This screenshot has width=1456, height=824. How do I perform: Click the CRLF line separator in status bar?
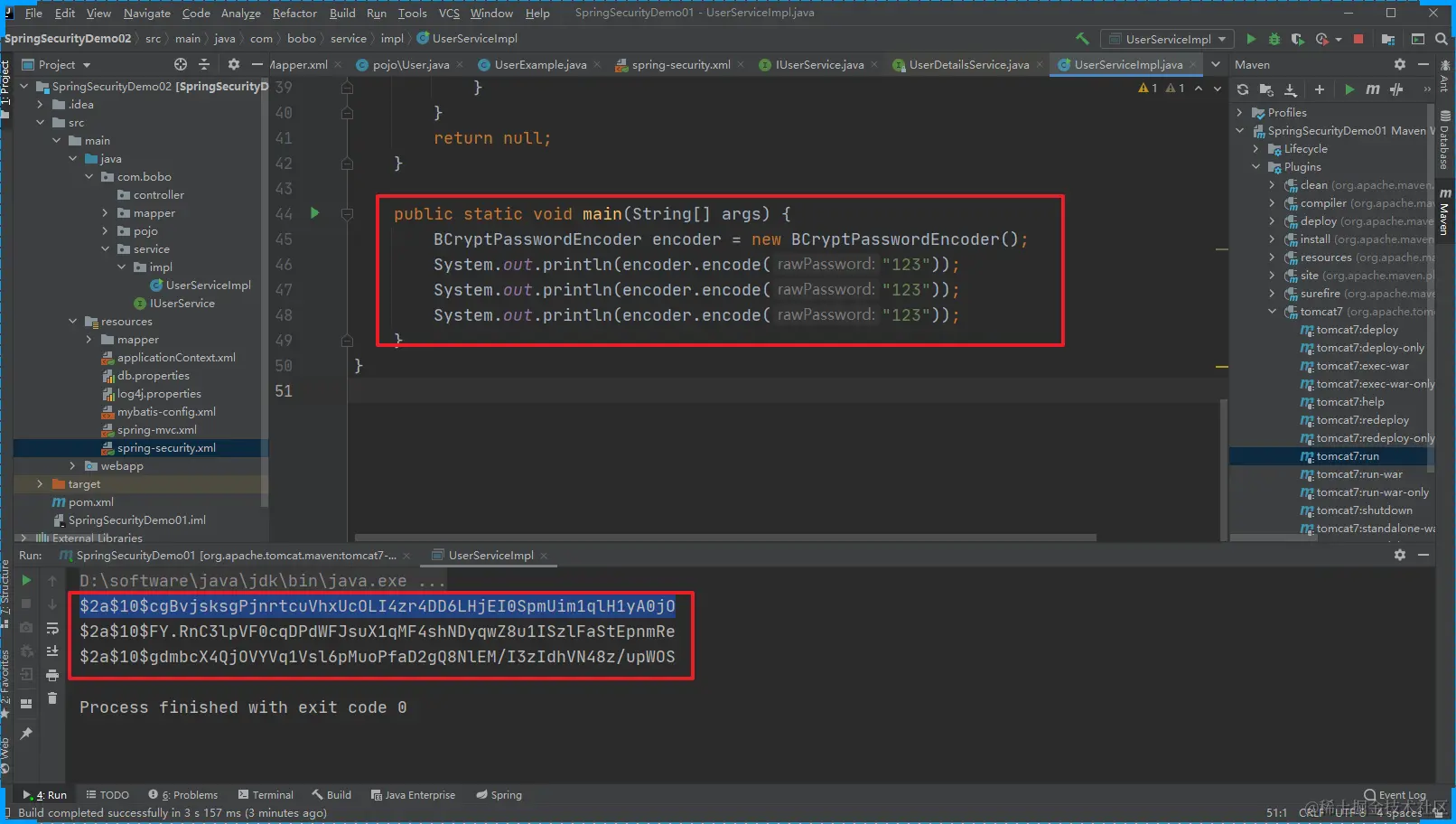coord(1311,812)
